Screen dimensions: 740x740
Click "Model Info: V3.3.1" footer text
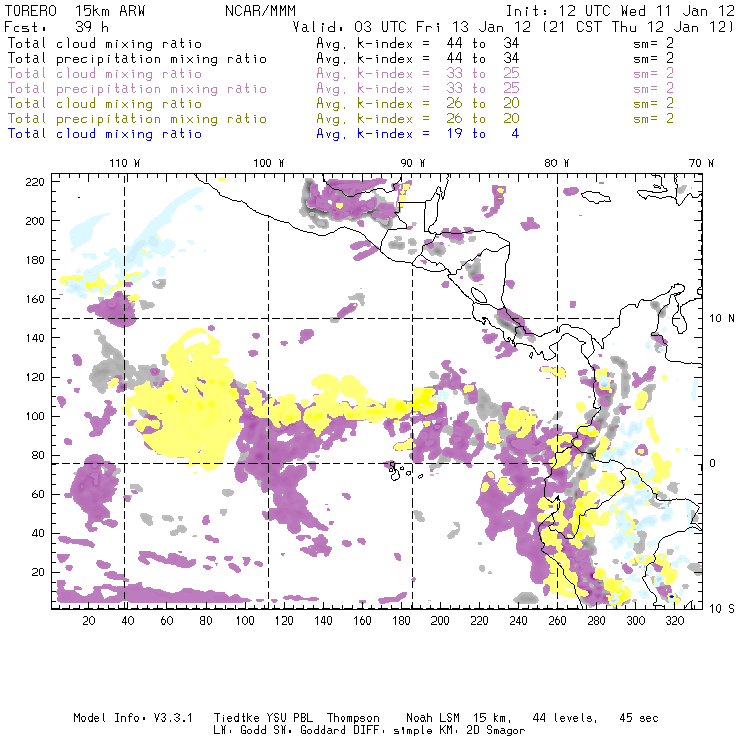click(x=133, y=718)
